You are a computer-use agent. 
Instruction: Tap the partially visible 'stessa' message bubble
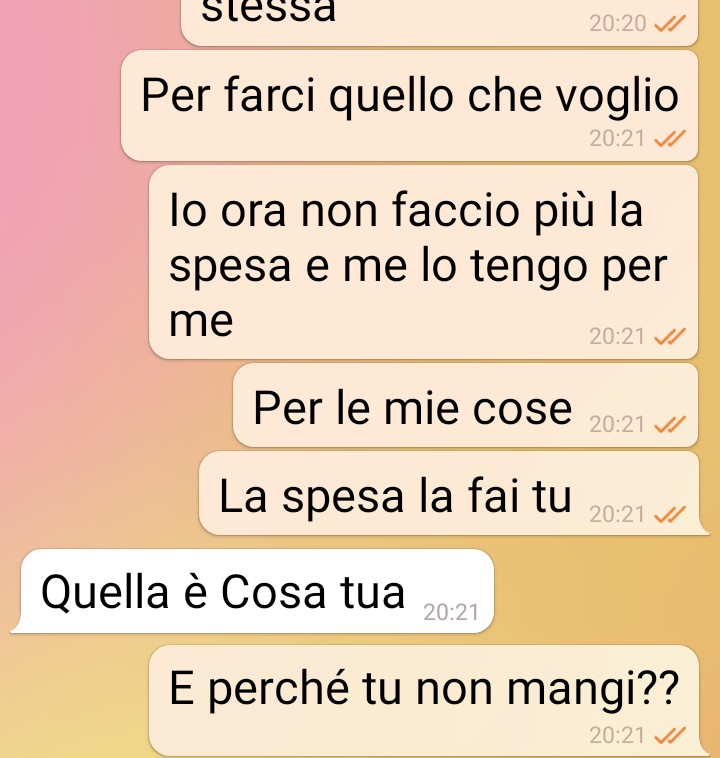pos(440,23)
